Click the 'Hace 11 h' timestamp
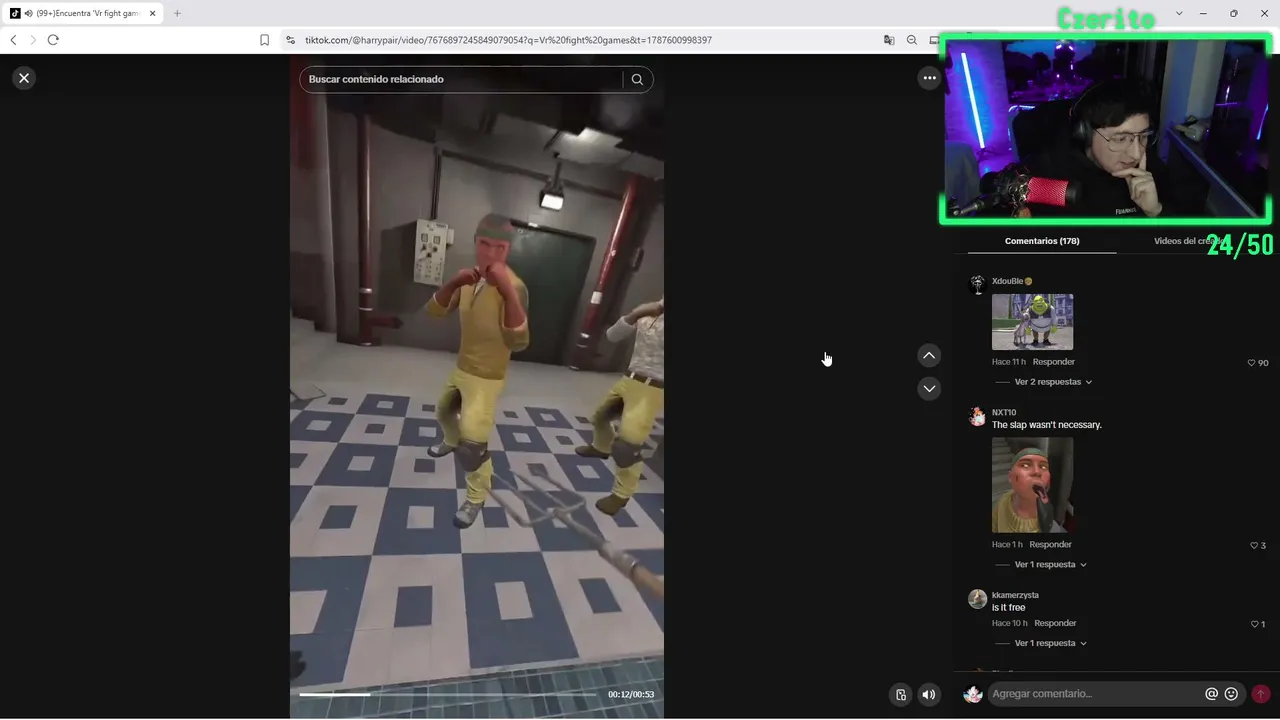This screenshot has width=1280, height=720. point(1009,362)
